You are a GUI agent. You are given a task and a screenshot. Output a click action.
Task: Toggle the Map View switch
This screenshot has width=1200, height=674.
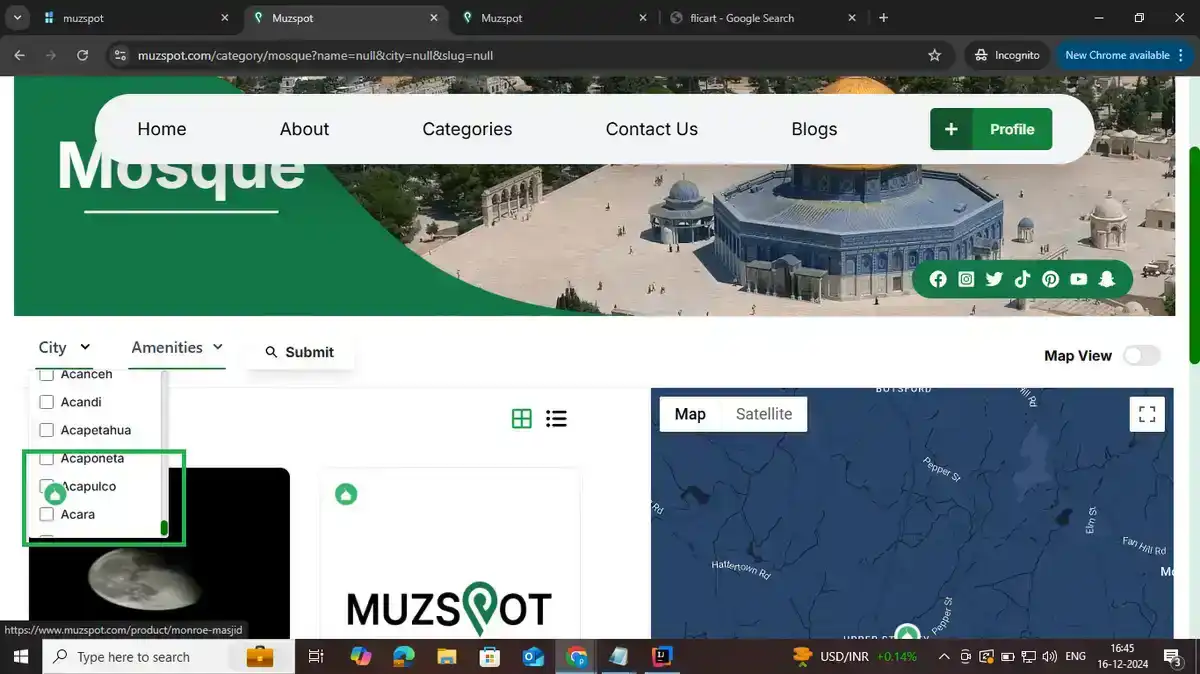click(1142, 355)
